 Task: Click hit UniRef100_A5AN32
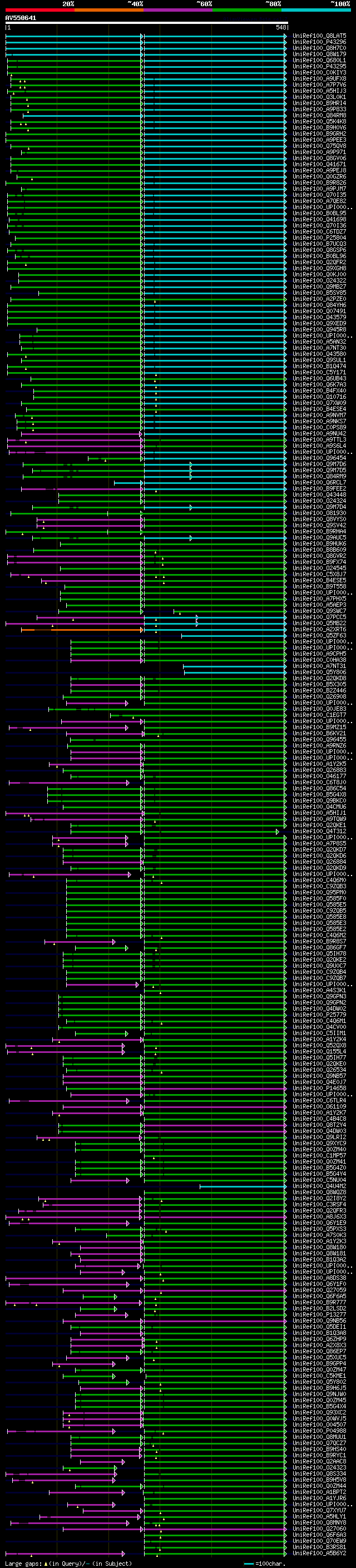(x=319, y=342)
